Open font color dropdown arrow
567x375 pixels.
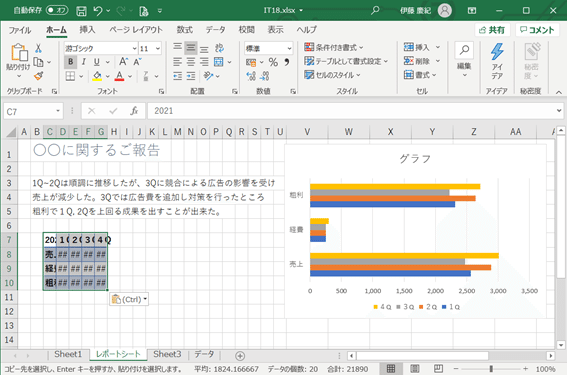[x=130, y=76]
